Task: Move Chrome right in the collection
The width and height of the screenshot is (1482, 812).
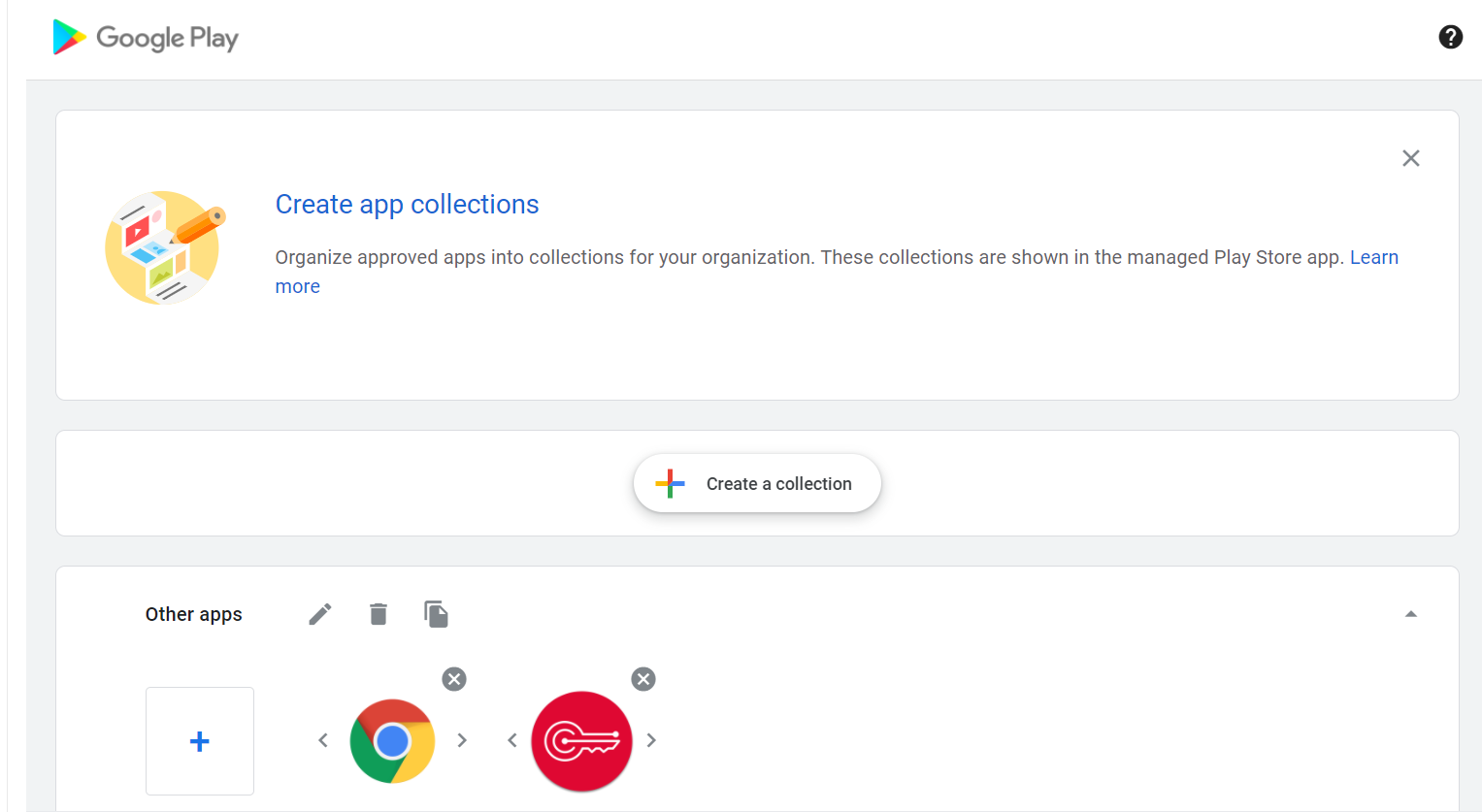Action: [x=462, y=740]
